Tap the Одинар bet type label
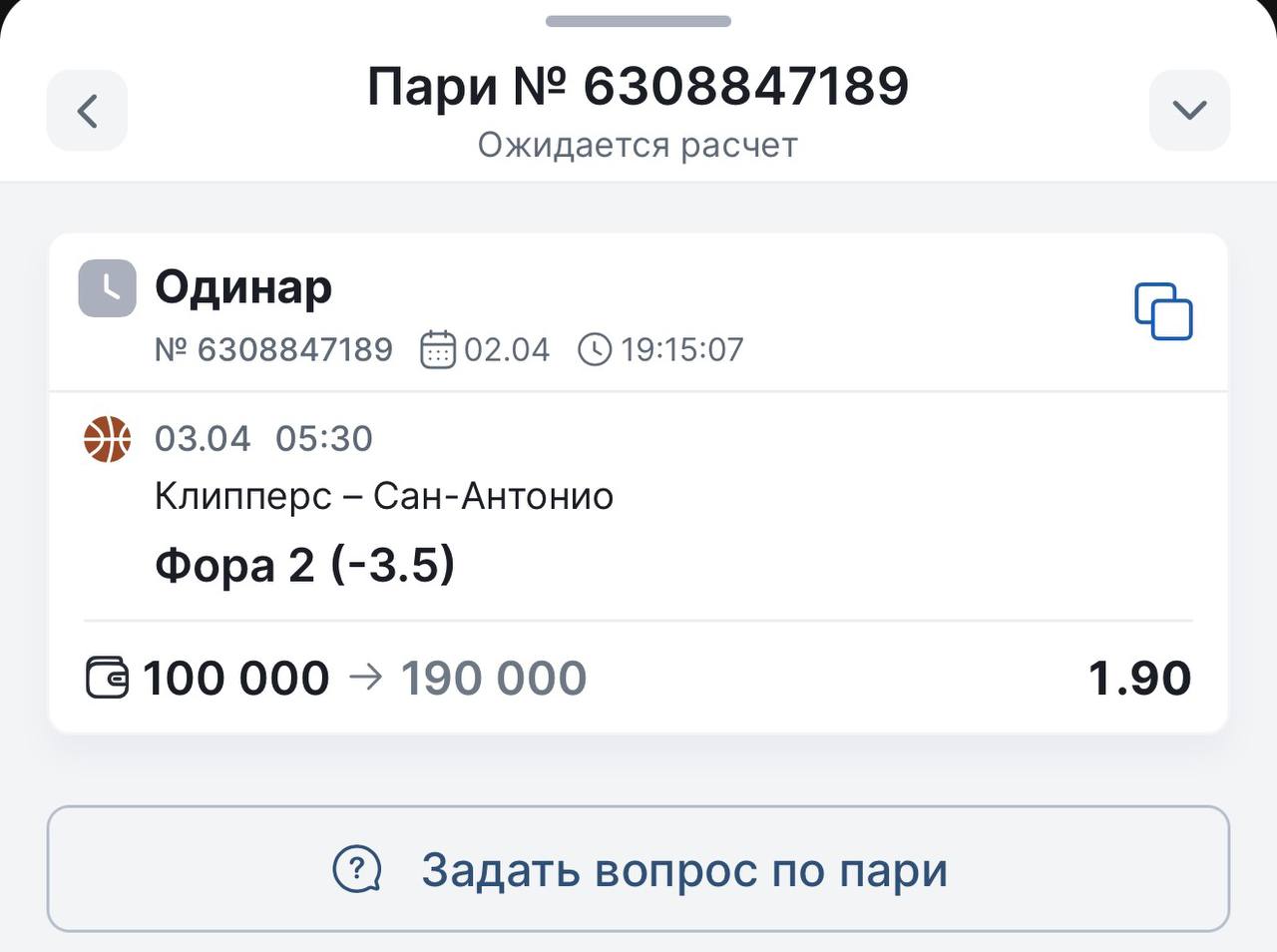The width and height of the screenshot is (1277, 952). click(x=243, y=287)
